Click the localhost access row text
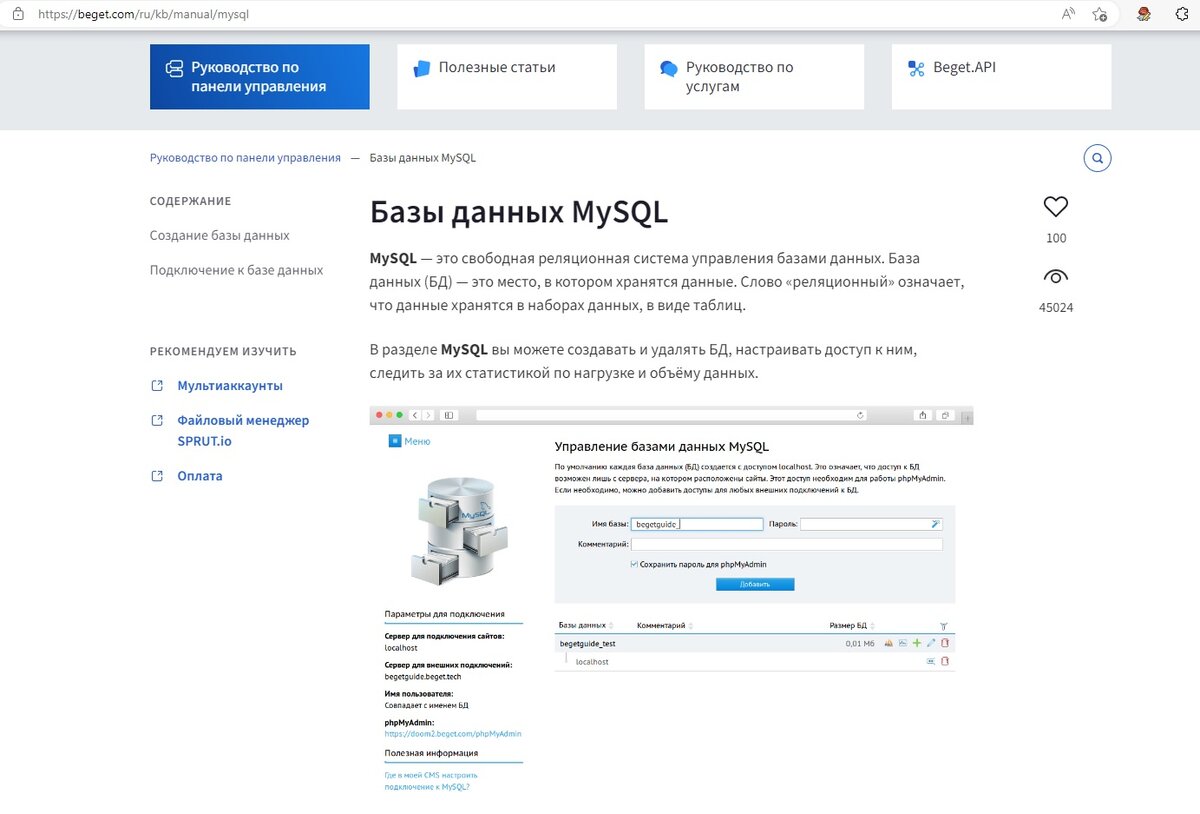Screen dimensions: 1200x814 pos(592,662)
